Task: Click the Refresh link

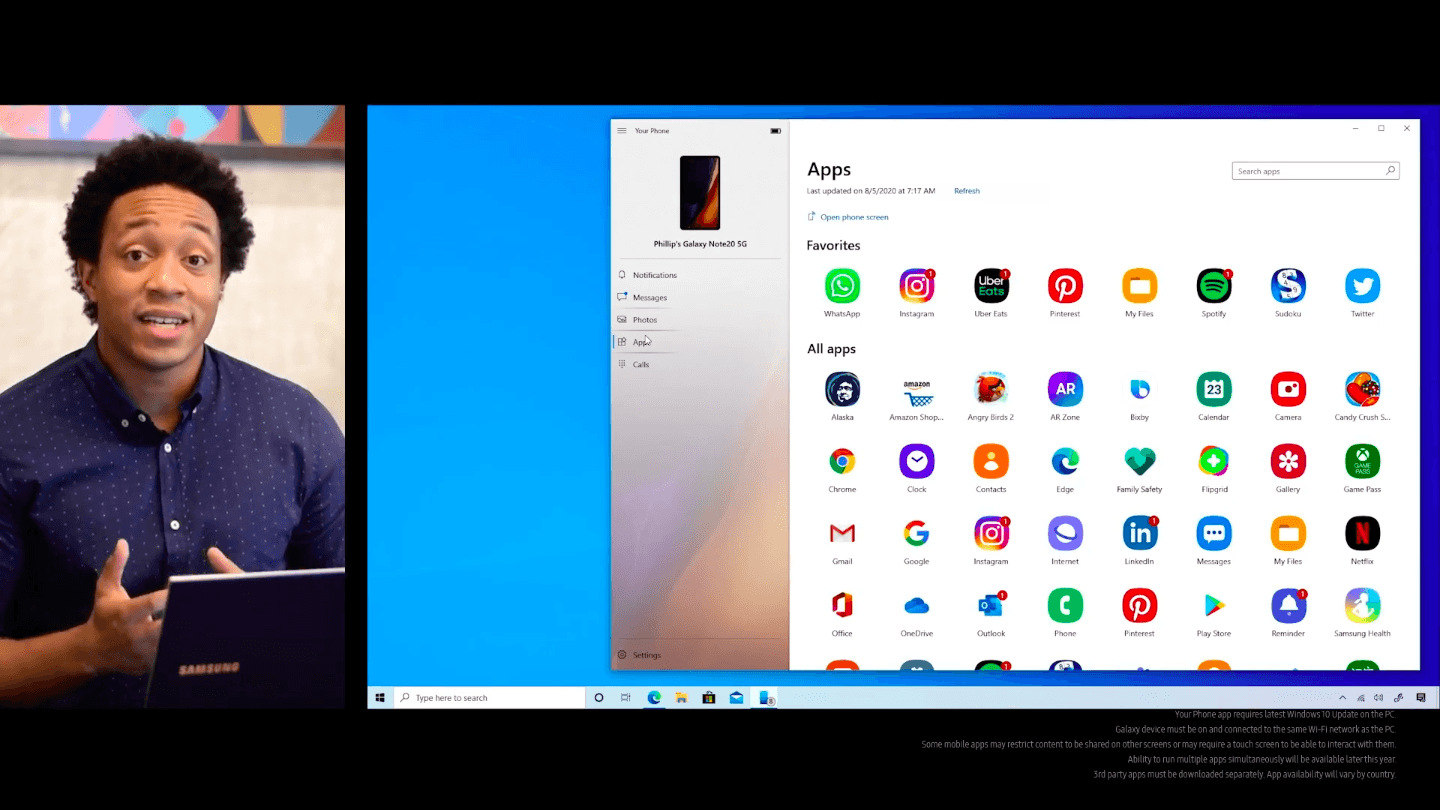Action: coord(966,191)
